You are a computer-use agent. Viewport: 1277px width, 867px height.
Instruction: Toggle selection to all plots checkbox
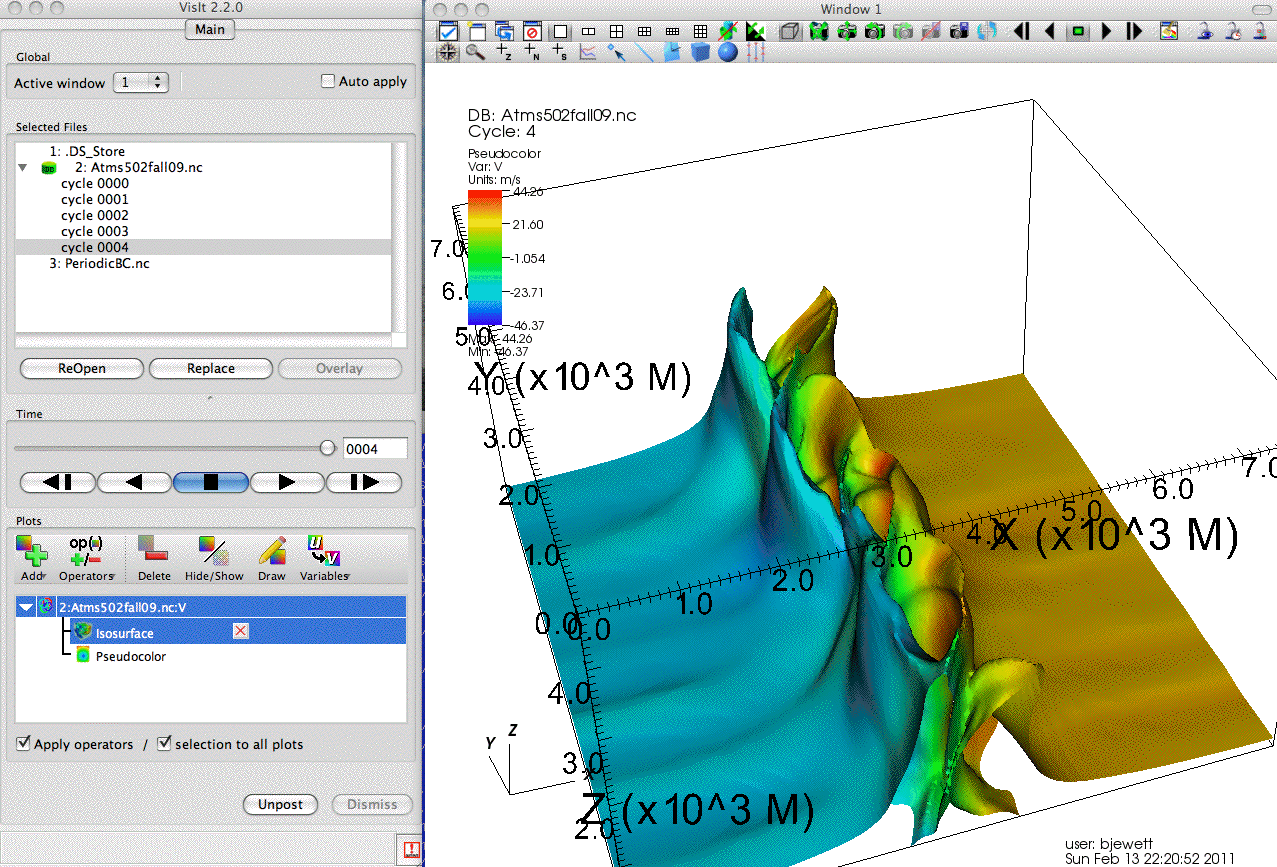(165, 744)
